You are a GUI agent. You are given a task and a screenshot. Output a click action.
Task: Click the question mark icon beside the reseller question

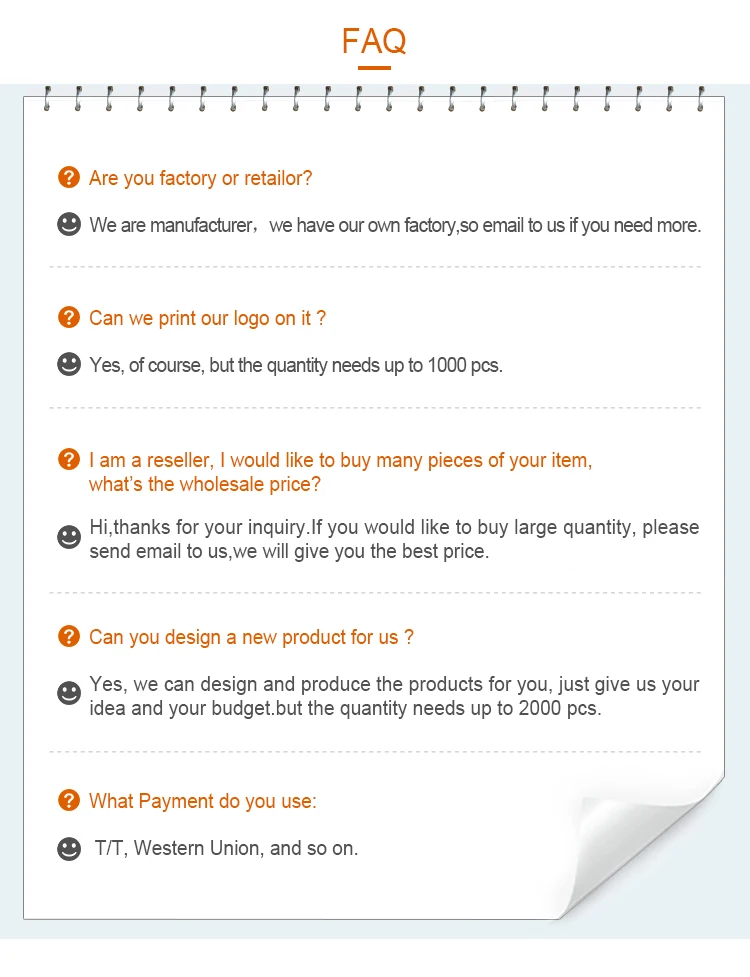point(69,460)
